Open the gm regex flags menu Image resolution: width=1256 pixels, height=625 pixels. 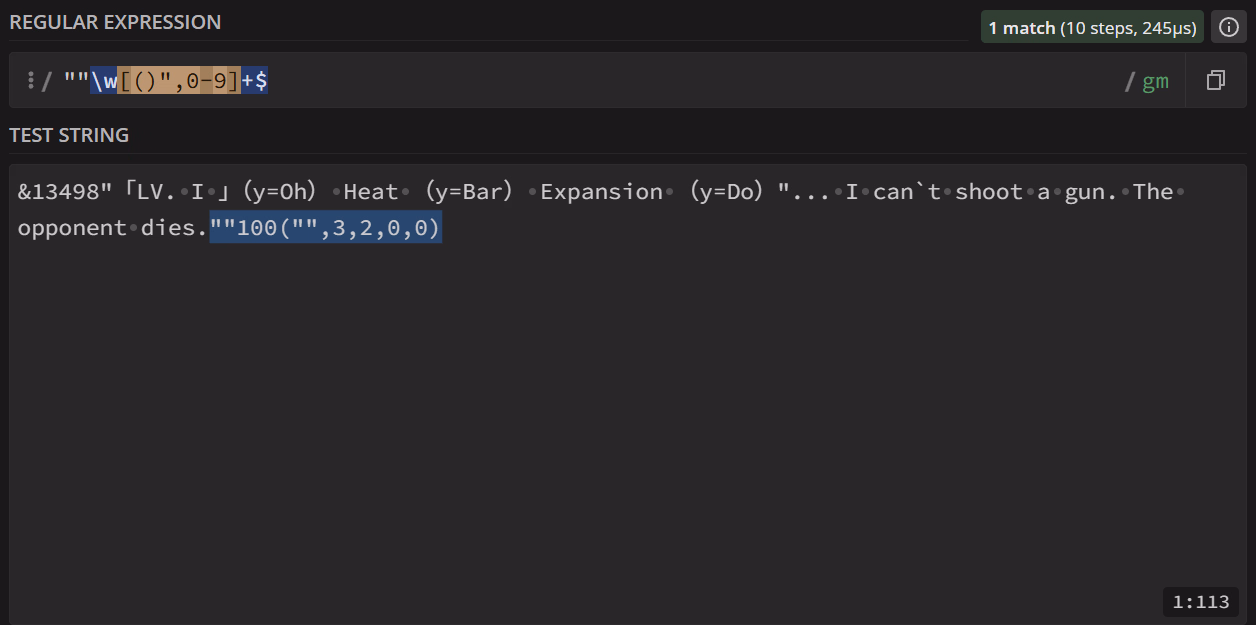click(1155, 81)
